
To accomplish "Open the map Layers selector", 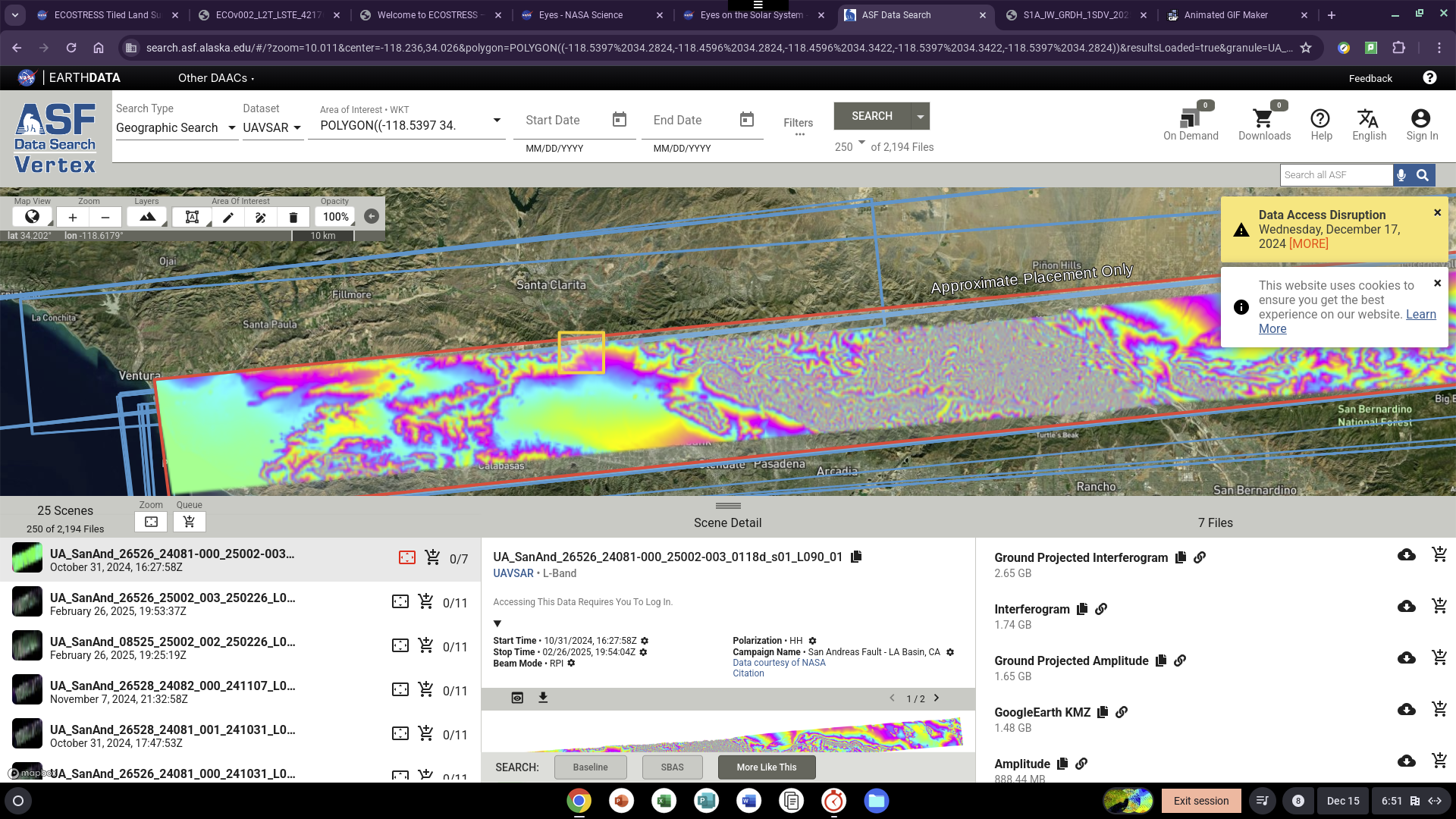I will 147,217.
